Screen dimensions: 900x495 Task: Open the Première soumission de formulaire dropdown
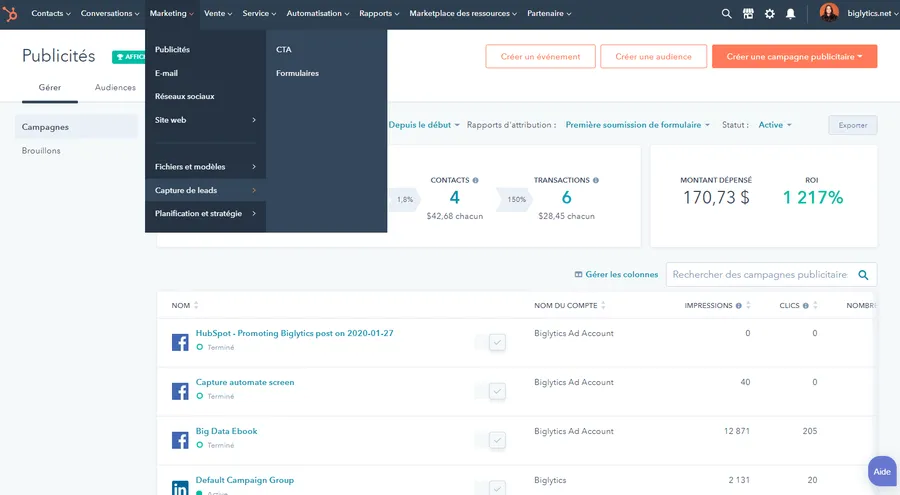click(638, 125)
